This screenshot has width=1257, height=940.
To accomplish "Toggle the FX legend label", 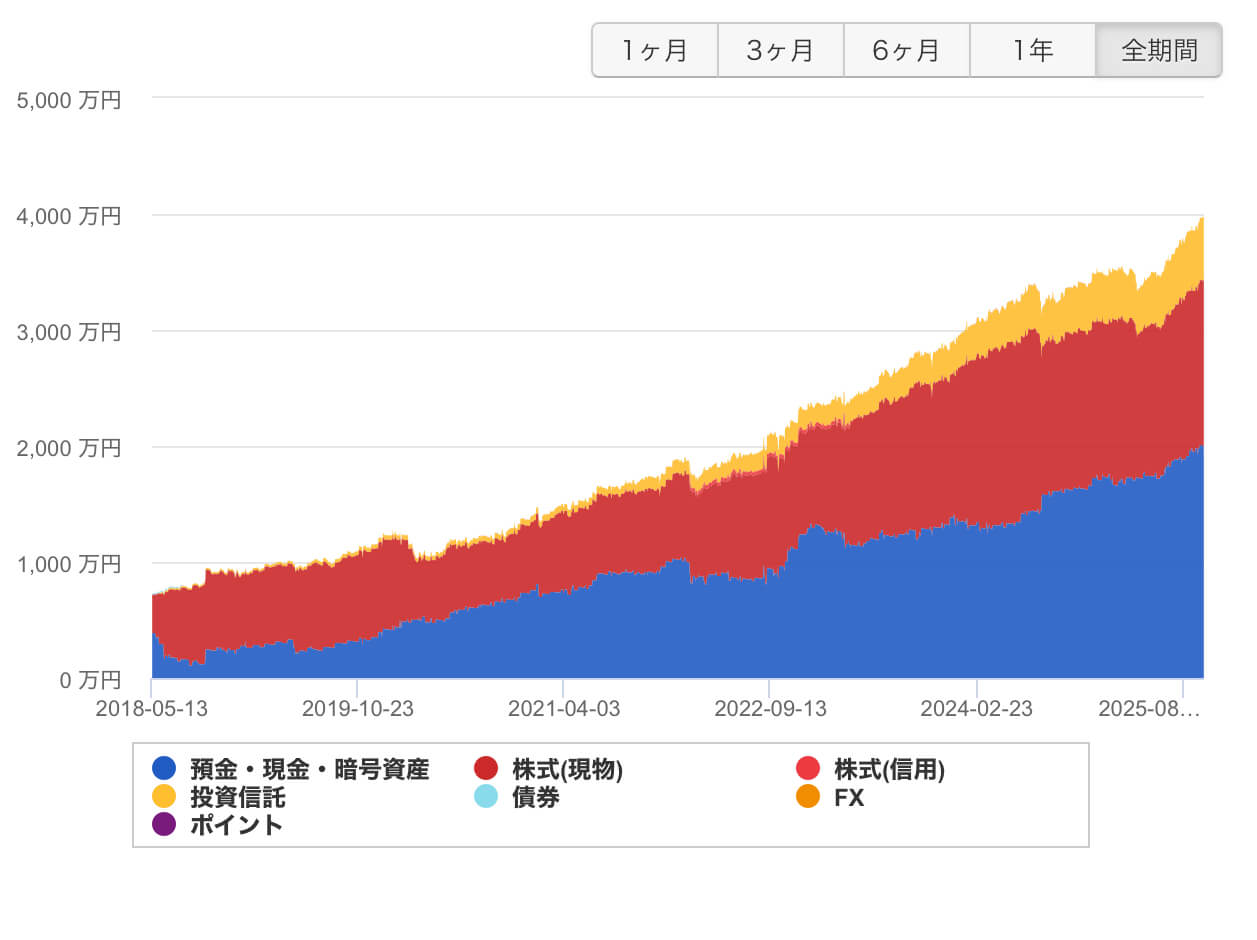I will (849, 797).
